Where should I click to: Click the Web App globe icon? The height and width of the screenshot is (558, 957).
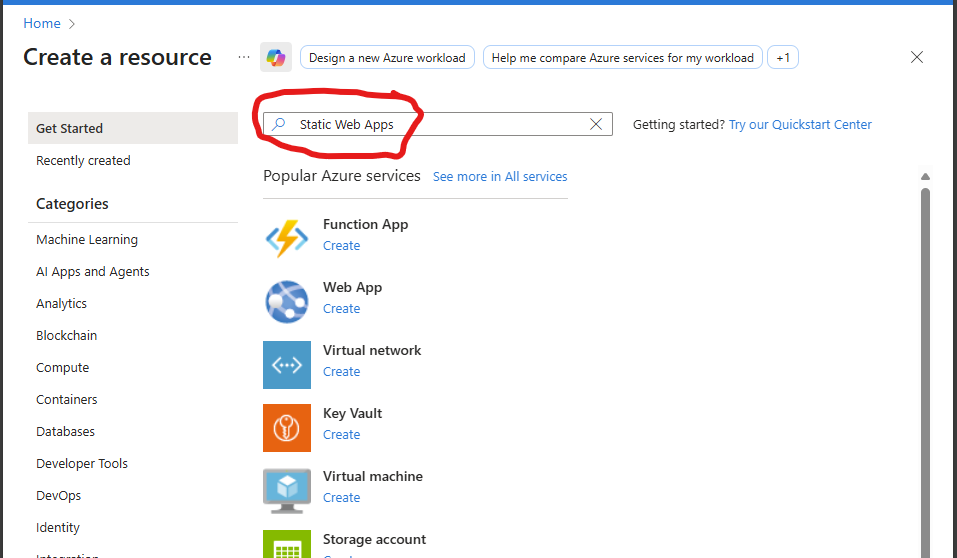pyautogui.click(x=287, y=302)
